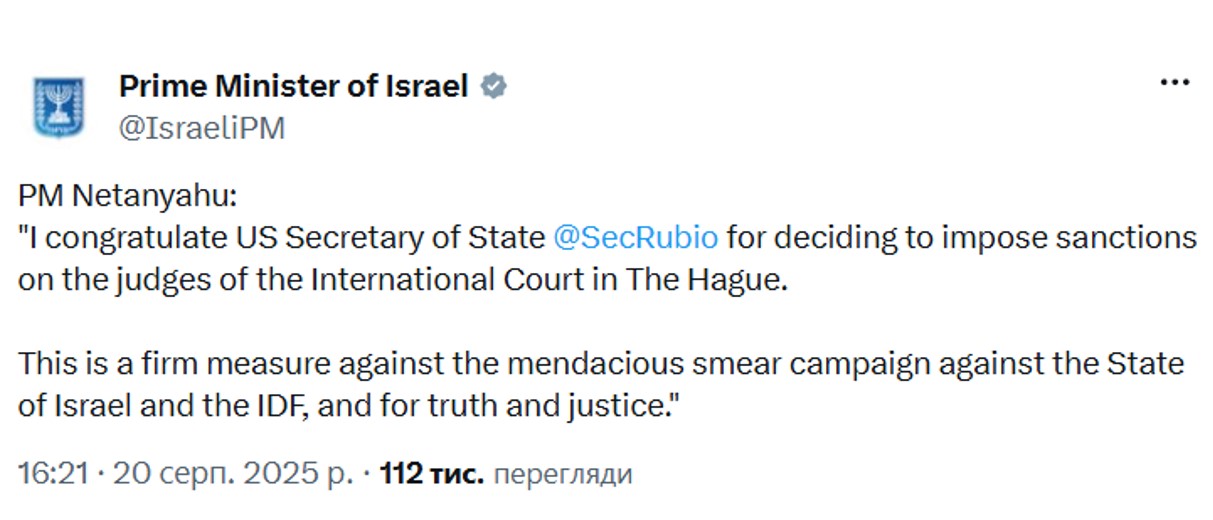Screen dimensions: 1213x520
Task: Click the date 20 серп. 2025 р.
Action: [x=233, y=473]
